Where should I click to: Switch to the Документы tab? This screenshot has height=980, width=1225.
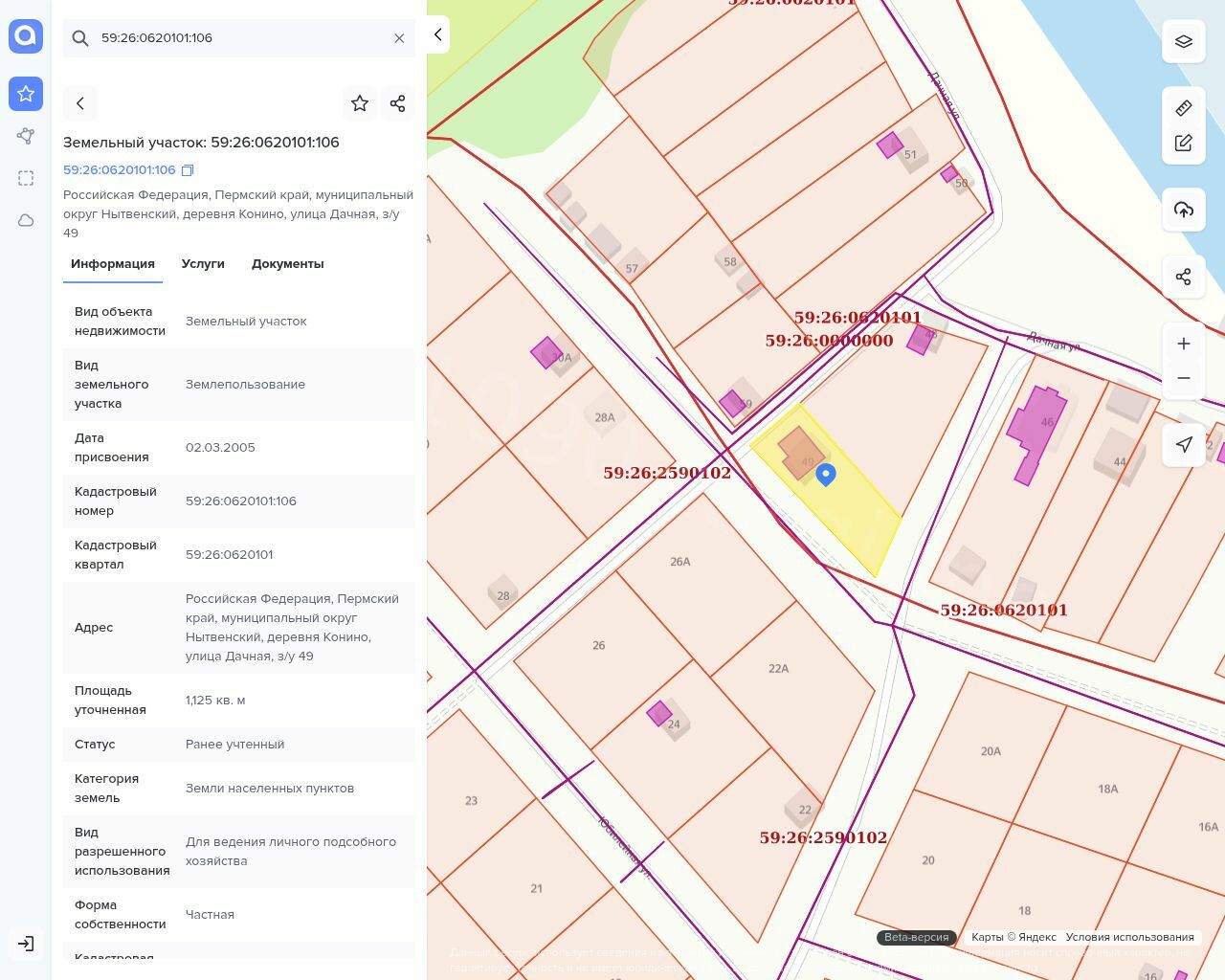(x=288, y=264)
